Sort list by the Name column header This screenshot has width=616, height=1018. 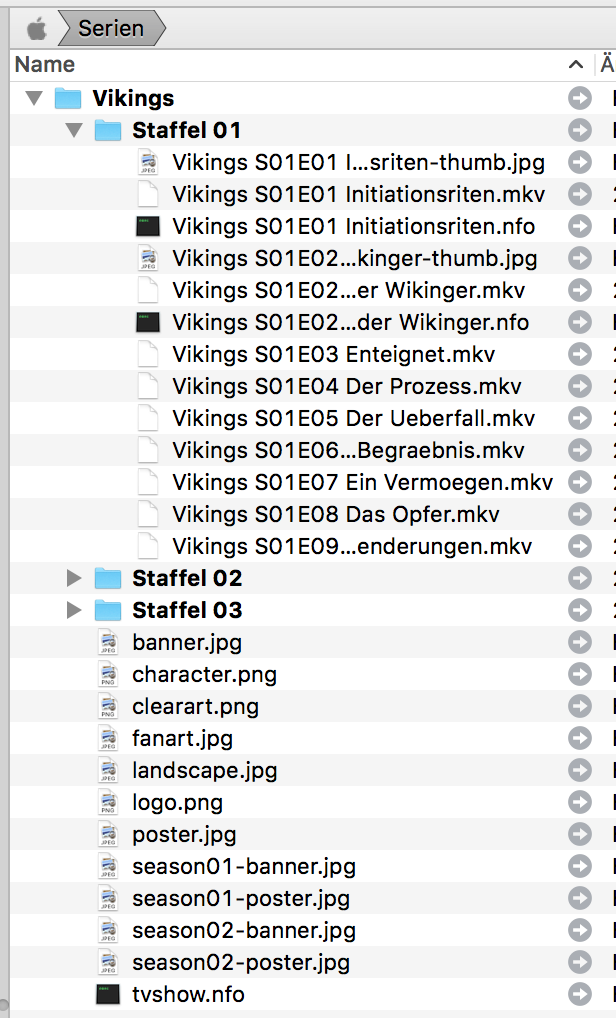point(45,64)
